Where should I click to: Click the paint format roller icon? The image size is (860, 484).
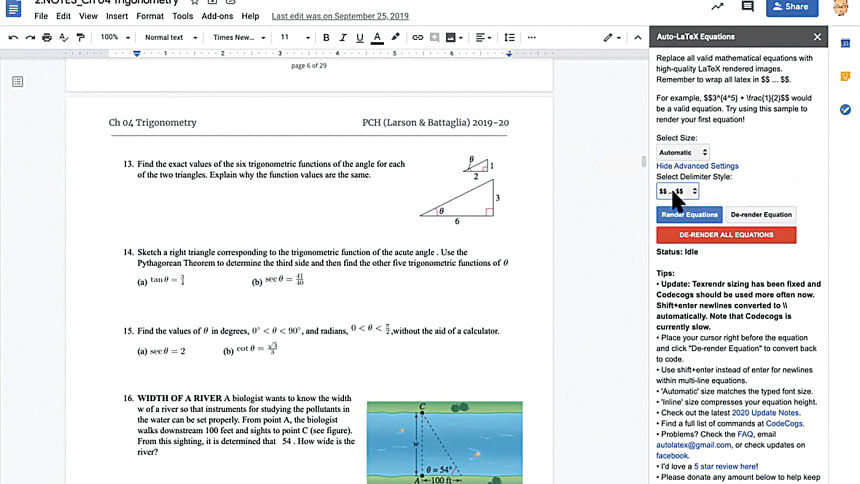tap(81, 37)
